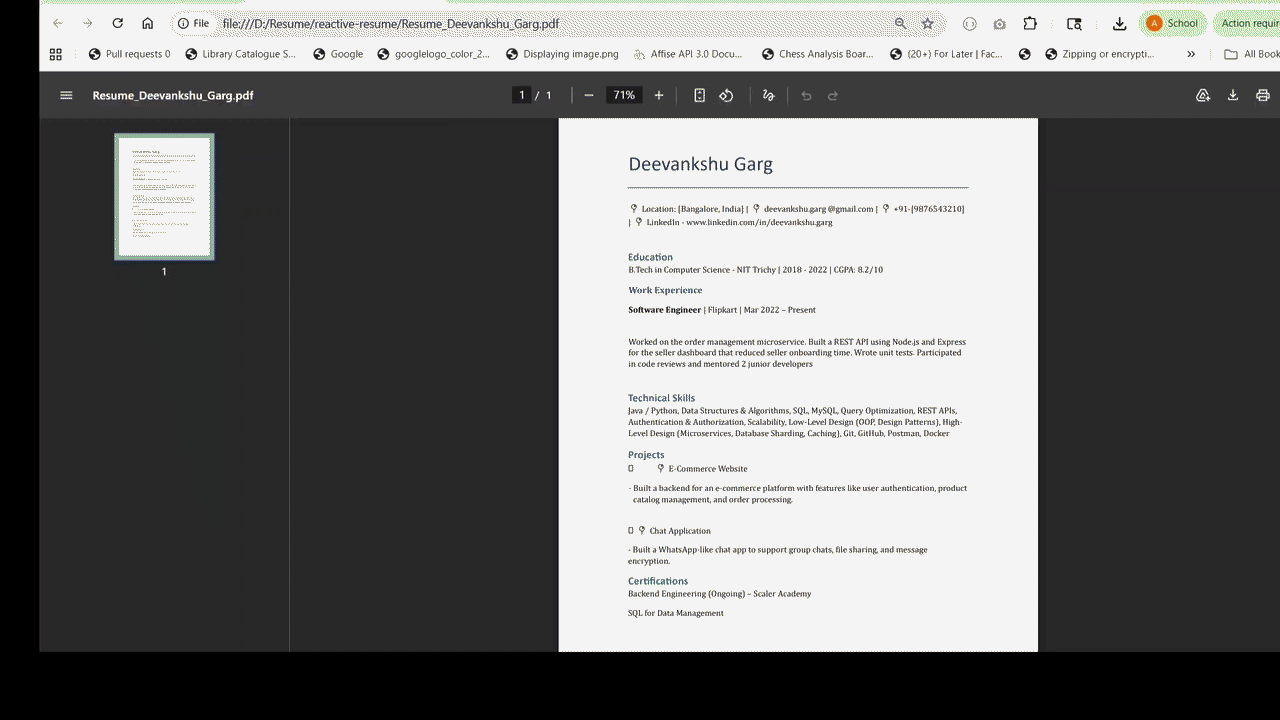Open the Affise API 3.0 bookmark
The width and height of the screenshot is (1280, 720).
[688, 54]
